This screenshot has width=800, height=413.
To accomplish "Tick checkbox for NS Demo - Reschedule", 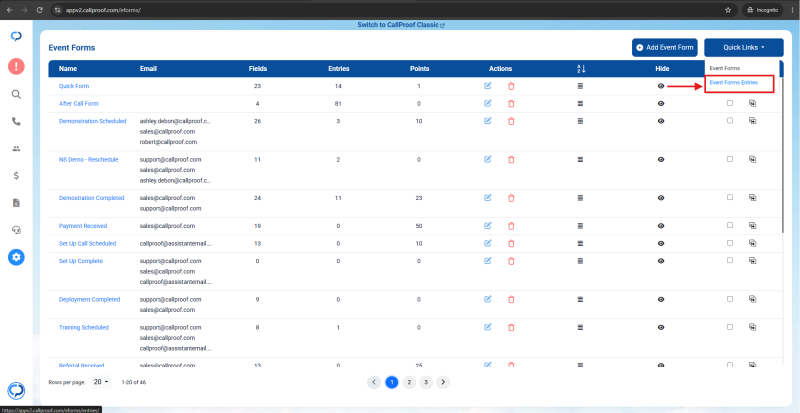I will pyautogui.click(x=730, y=159).
